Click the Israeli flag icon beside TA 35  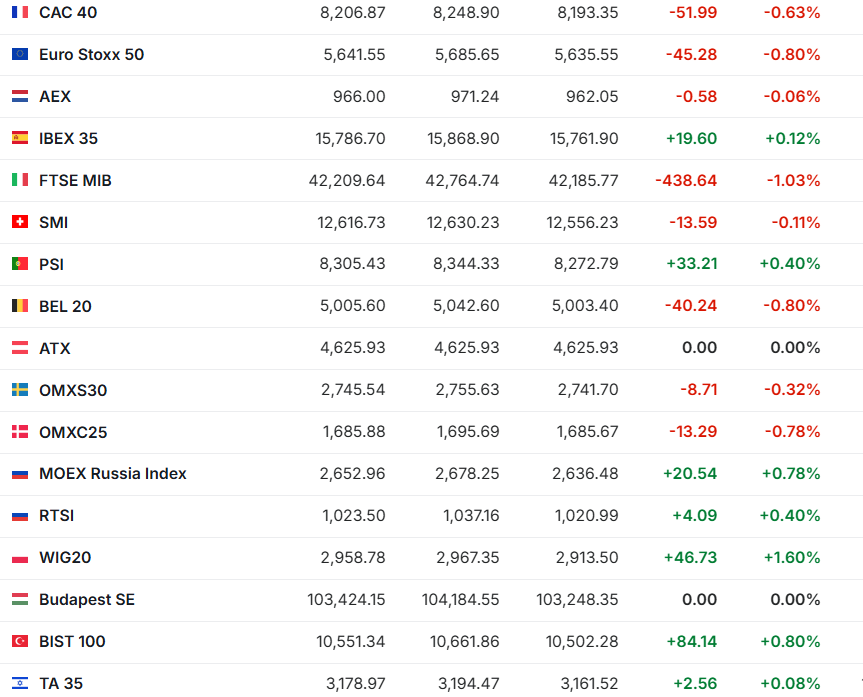click(20, 683)
